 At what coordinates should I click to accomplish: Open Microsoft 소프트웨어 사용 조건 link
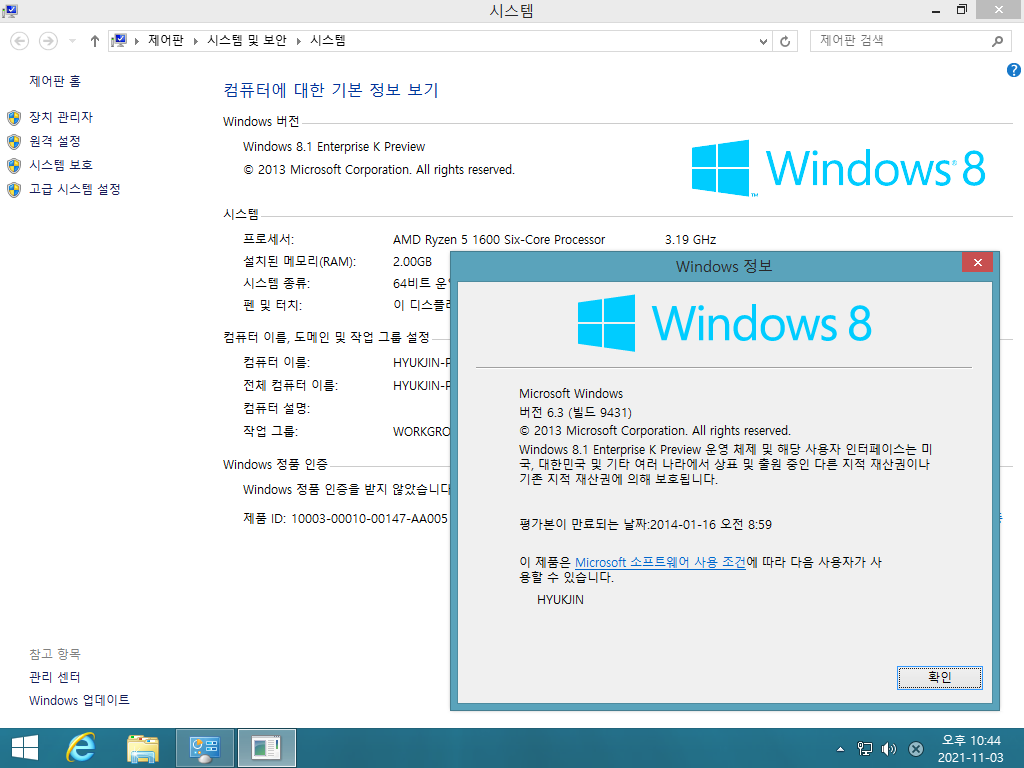tap(660, 562)
